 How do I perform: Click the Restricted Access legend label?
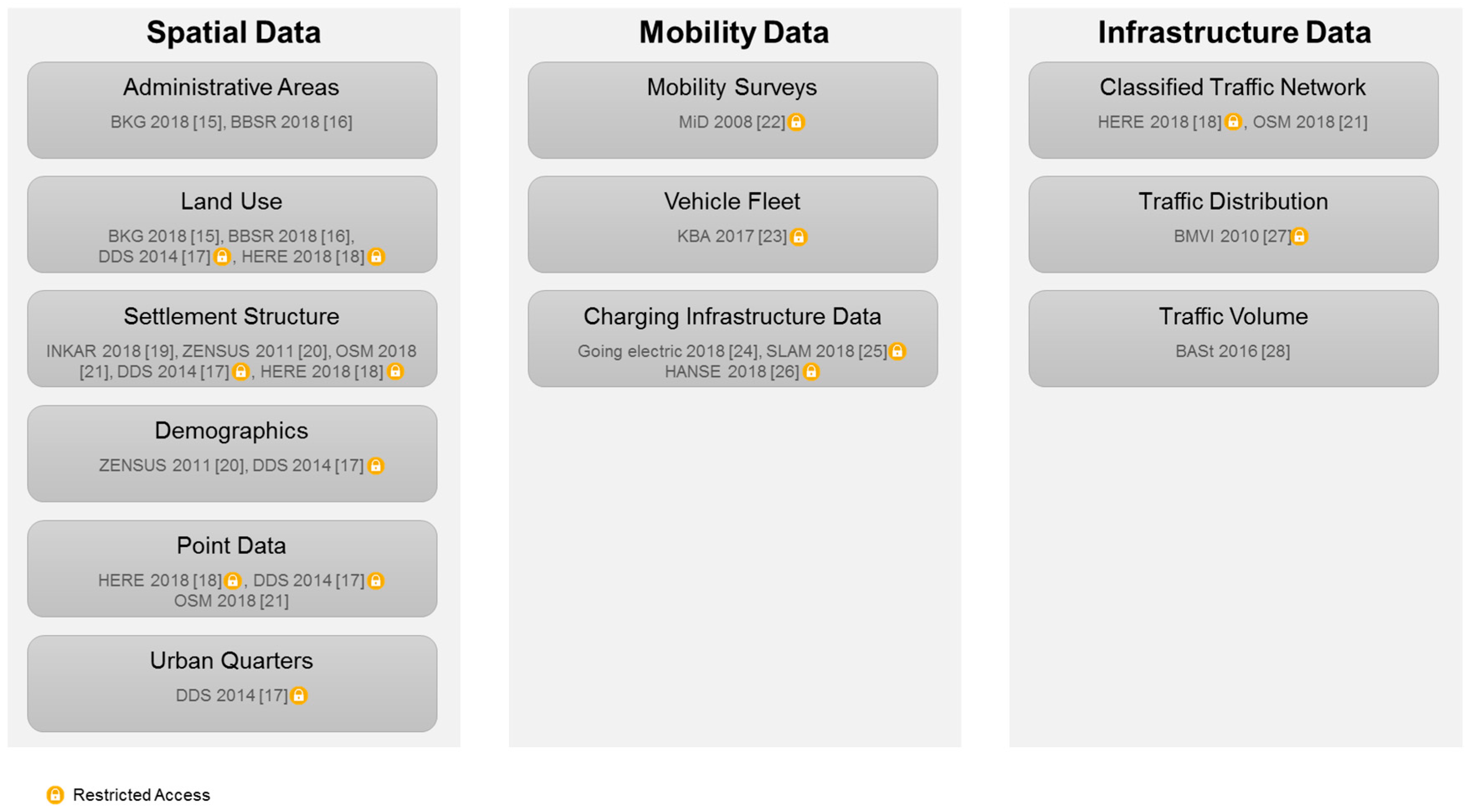(x=141, y=795)
